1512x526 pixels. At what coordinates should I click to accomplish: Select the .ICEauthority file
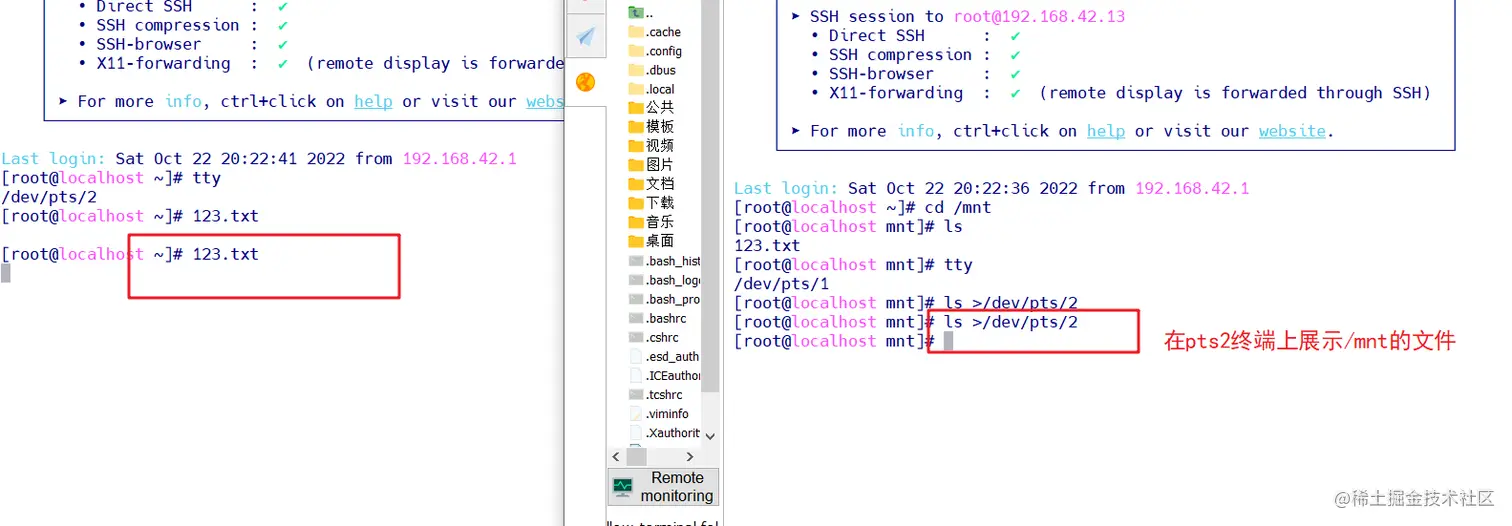point(665,375)
